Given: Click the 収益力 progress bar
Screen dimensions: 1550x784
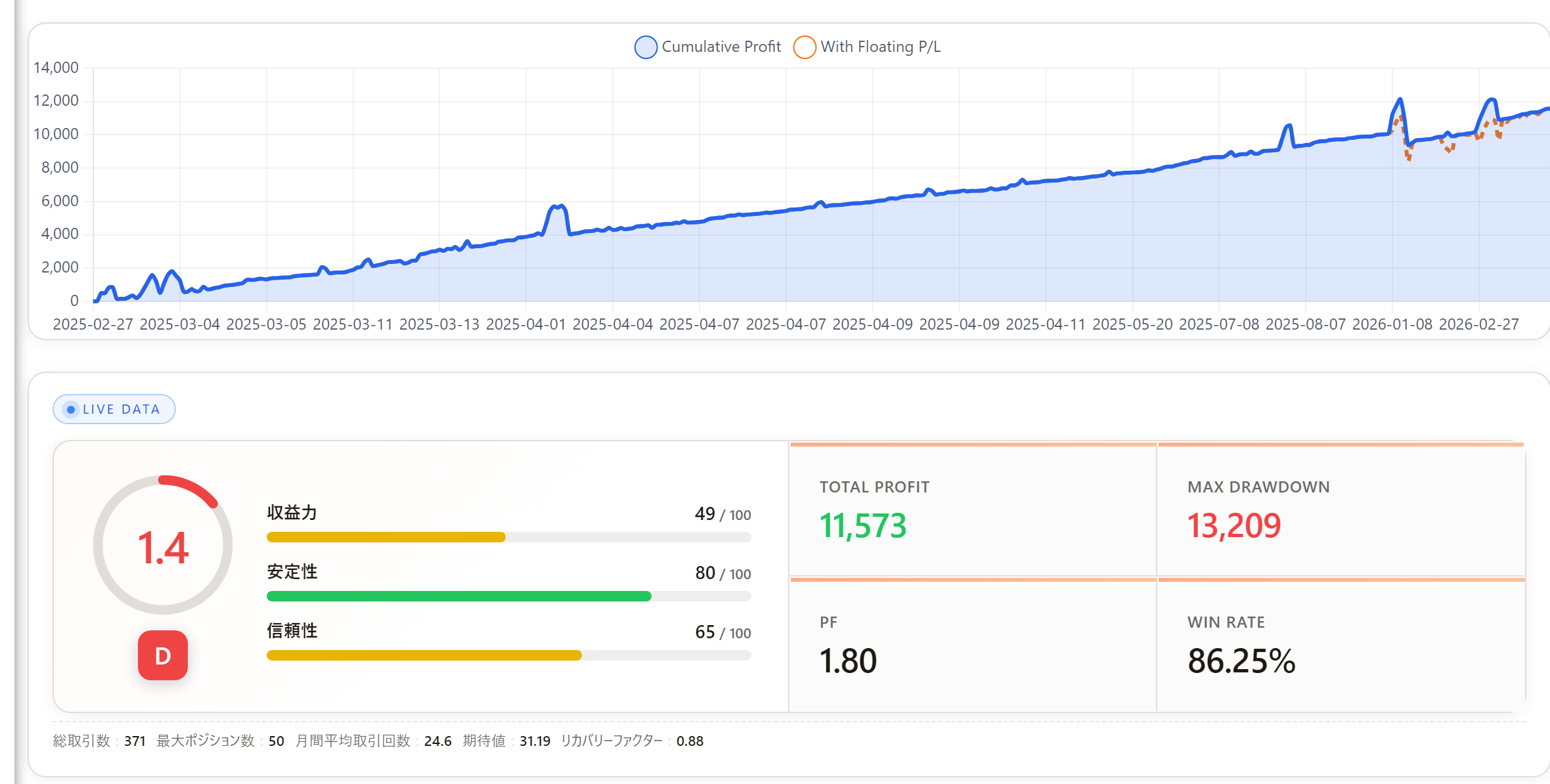Looking at the screenshot, I should [x=508, y=537].
